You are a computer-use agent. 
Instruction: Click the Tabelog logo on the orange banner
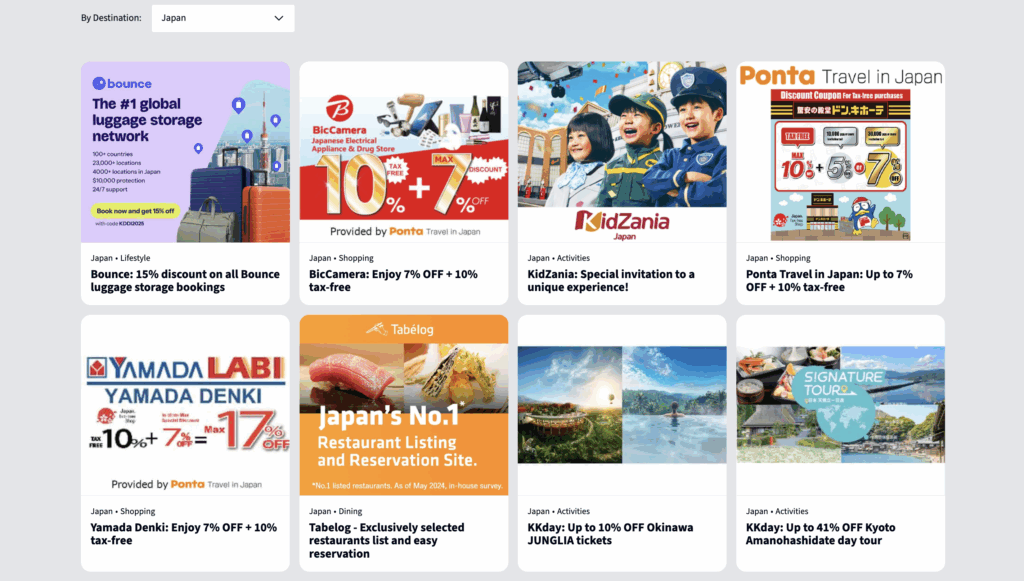coord(400,329)
